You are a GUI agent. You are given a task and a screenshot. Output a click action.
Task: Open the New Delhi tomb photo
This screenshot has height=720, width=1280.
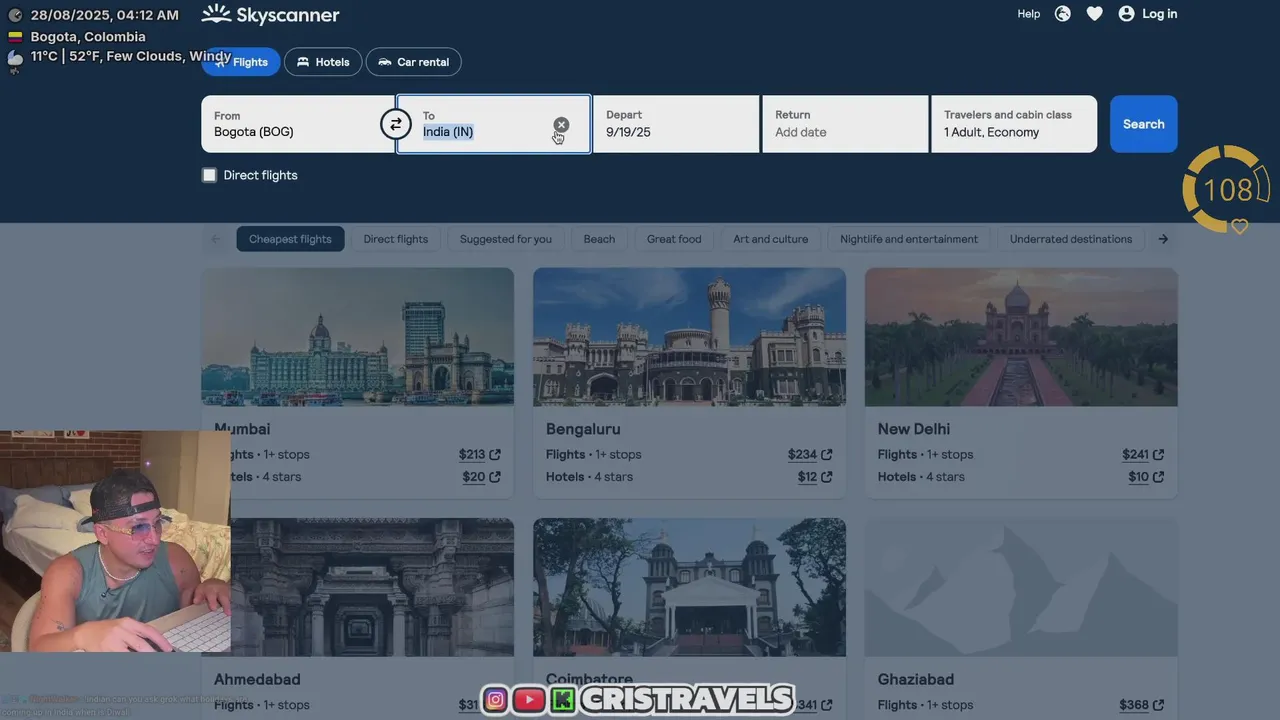1021,337
